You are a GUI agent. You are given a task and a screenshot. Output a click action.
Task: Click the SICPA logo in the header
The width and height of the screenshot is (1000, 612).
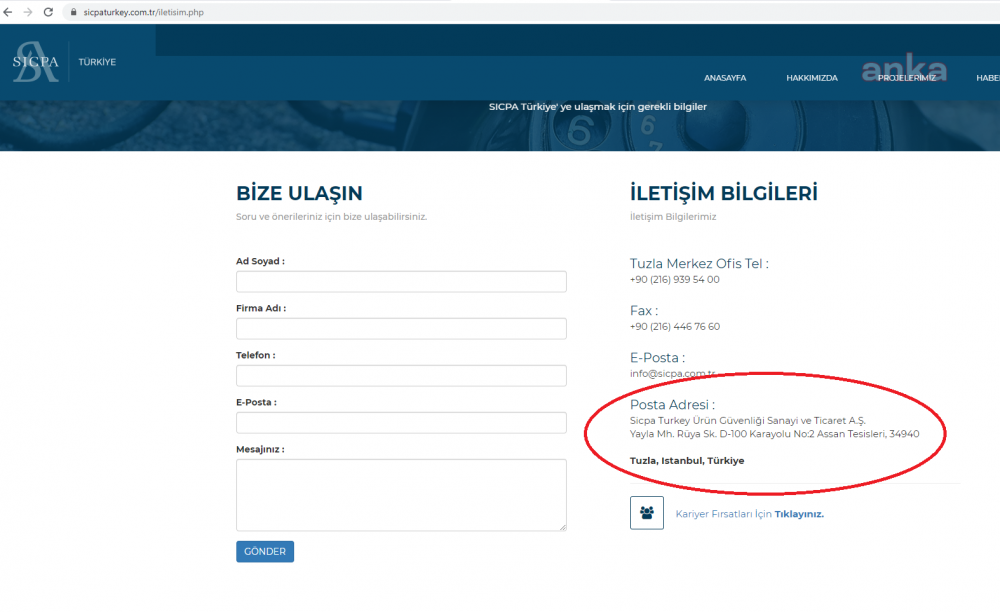click(36, 62)
